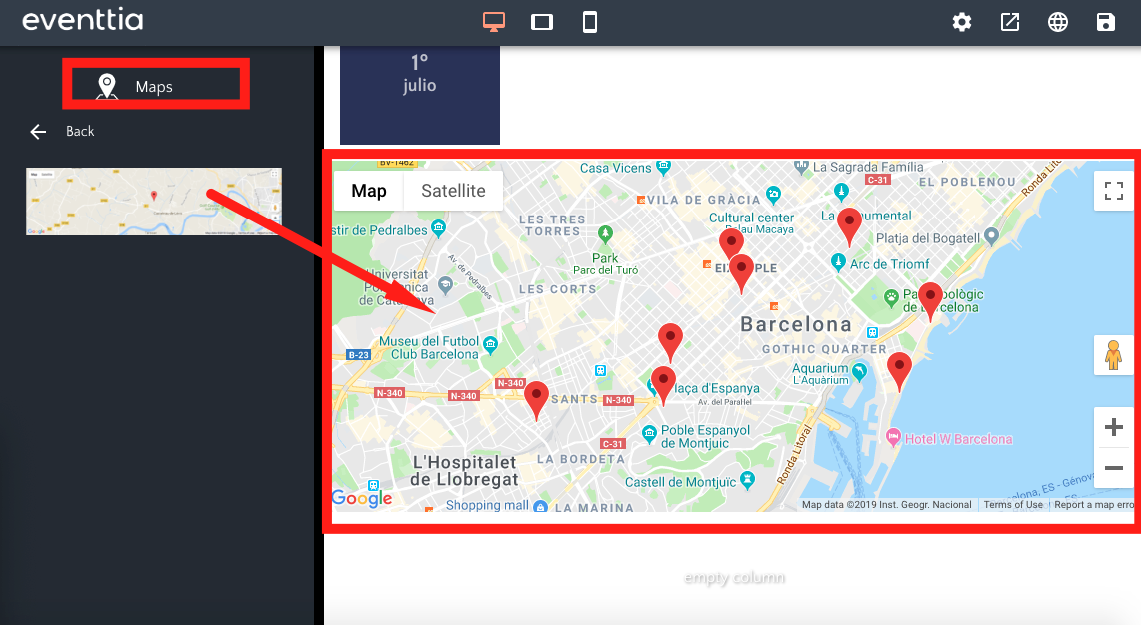This screenshot has width=1141, height=625.
Task: Open the Terms of Use link
Action: tap(1012, 505)
